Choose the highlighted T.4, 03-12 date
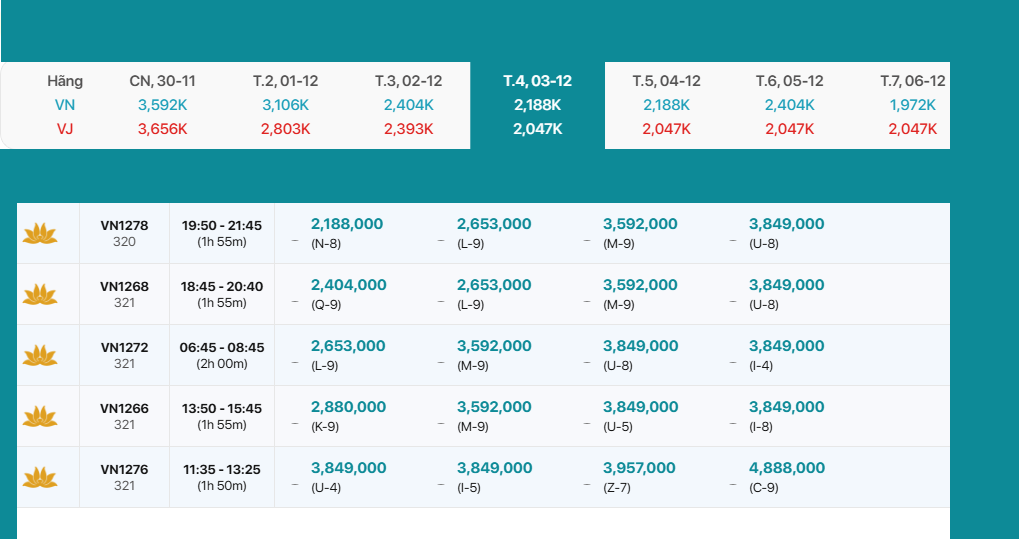The height and width of the screenshot is (539, 1019). (537, 81)
